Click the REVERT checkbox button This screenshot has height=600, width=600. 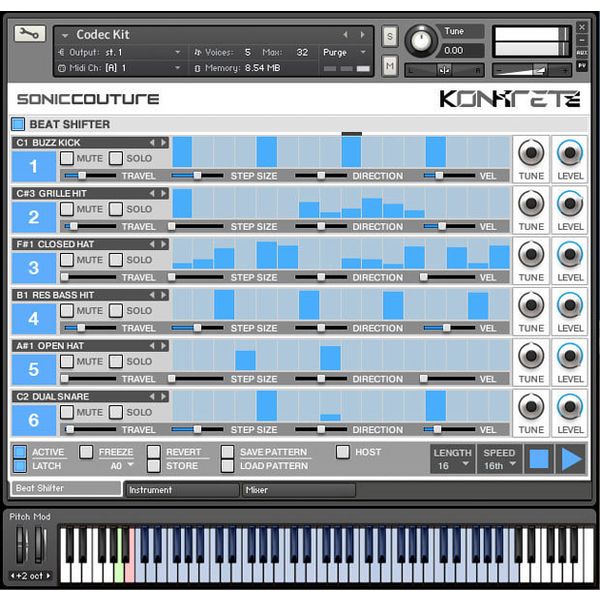tap(154, 452)
